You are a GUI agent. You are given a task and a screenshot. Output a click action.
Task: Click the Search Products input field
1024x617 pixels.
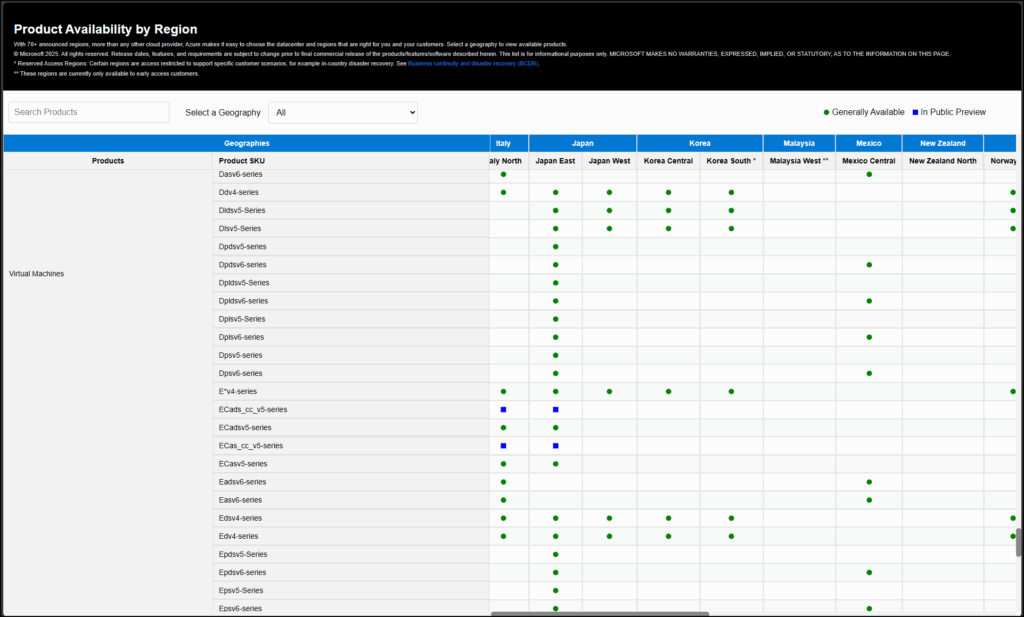point(89,112)
